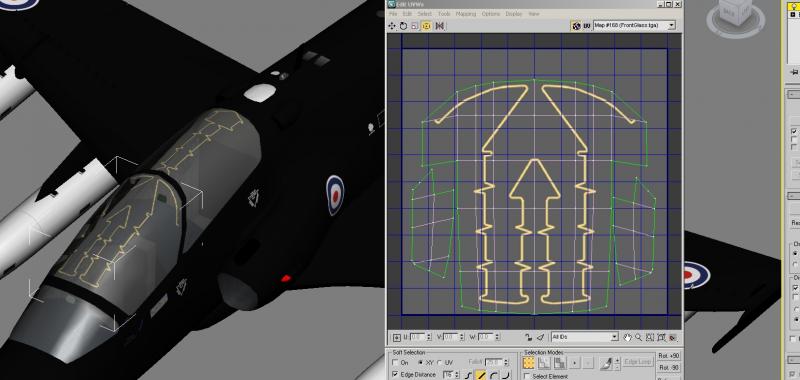
Task: Click the Filter Selected Faces icon
Action: click(x=540, y=338)
